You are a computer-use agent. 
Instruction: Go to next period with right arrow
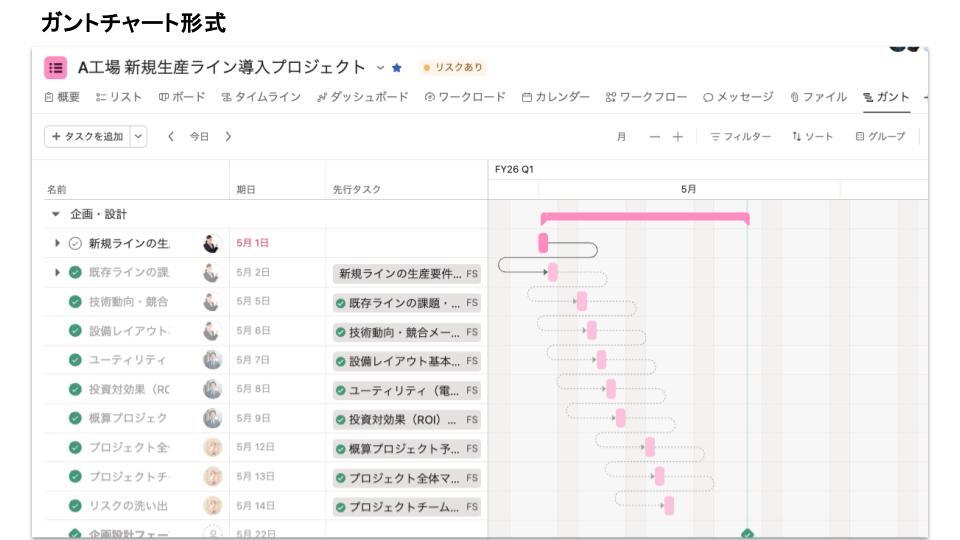pyautogui.click(x=228, y=136)
